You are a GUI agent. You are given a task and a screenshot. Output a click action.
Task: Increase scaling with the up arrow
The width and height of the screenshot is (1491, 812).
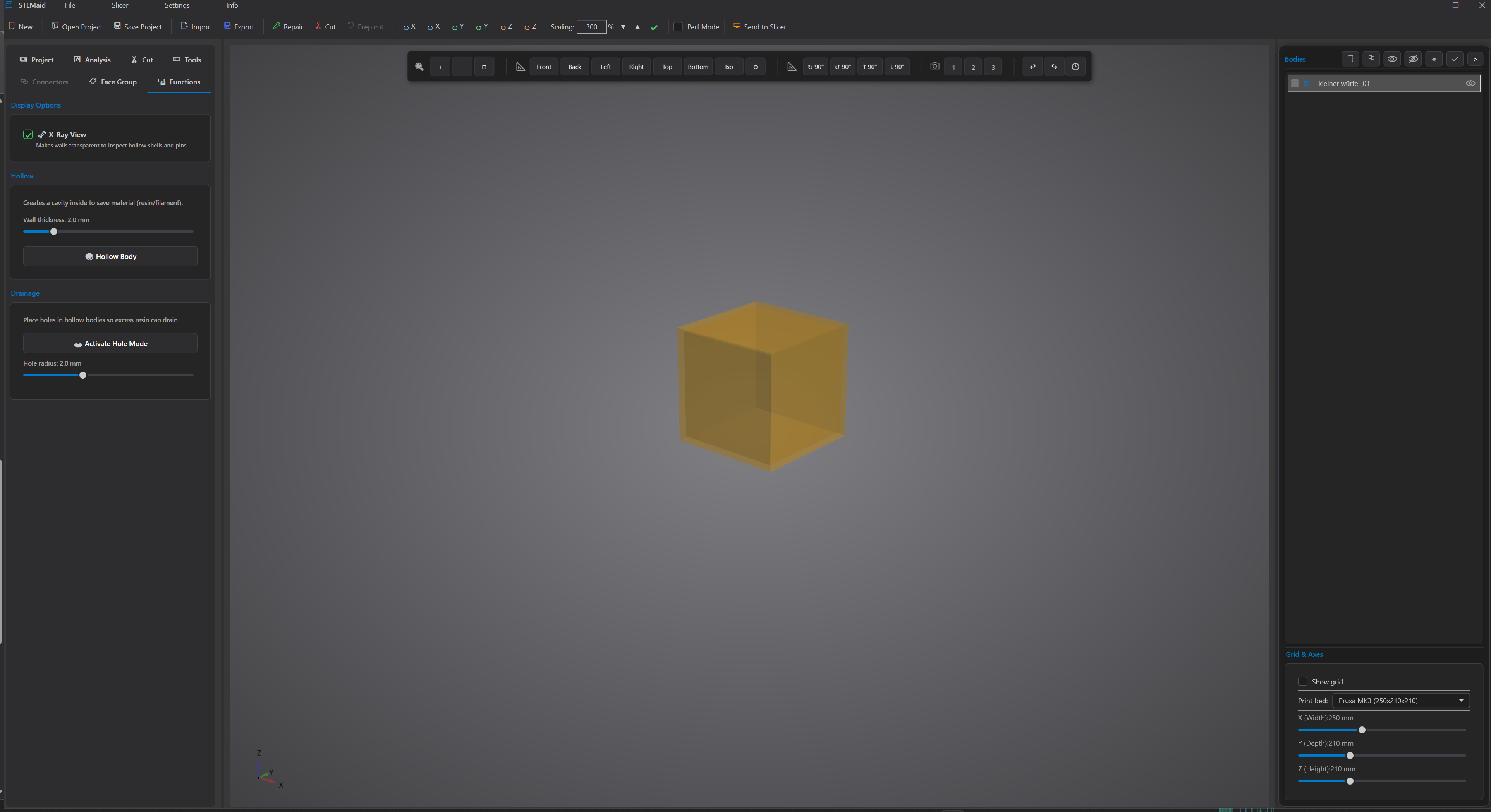point(637,27)
